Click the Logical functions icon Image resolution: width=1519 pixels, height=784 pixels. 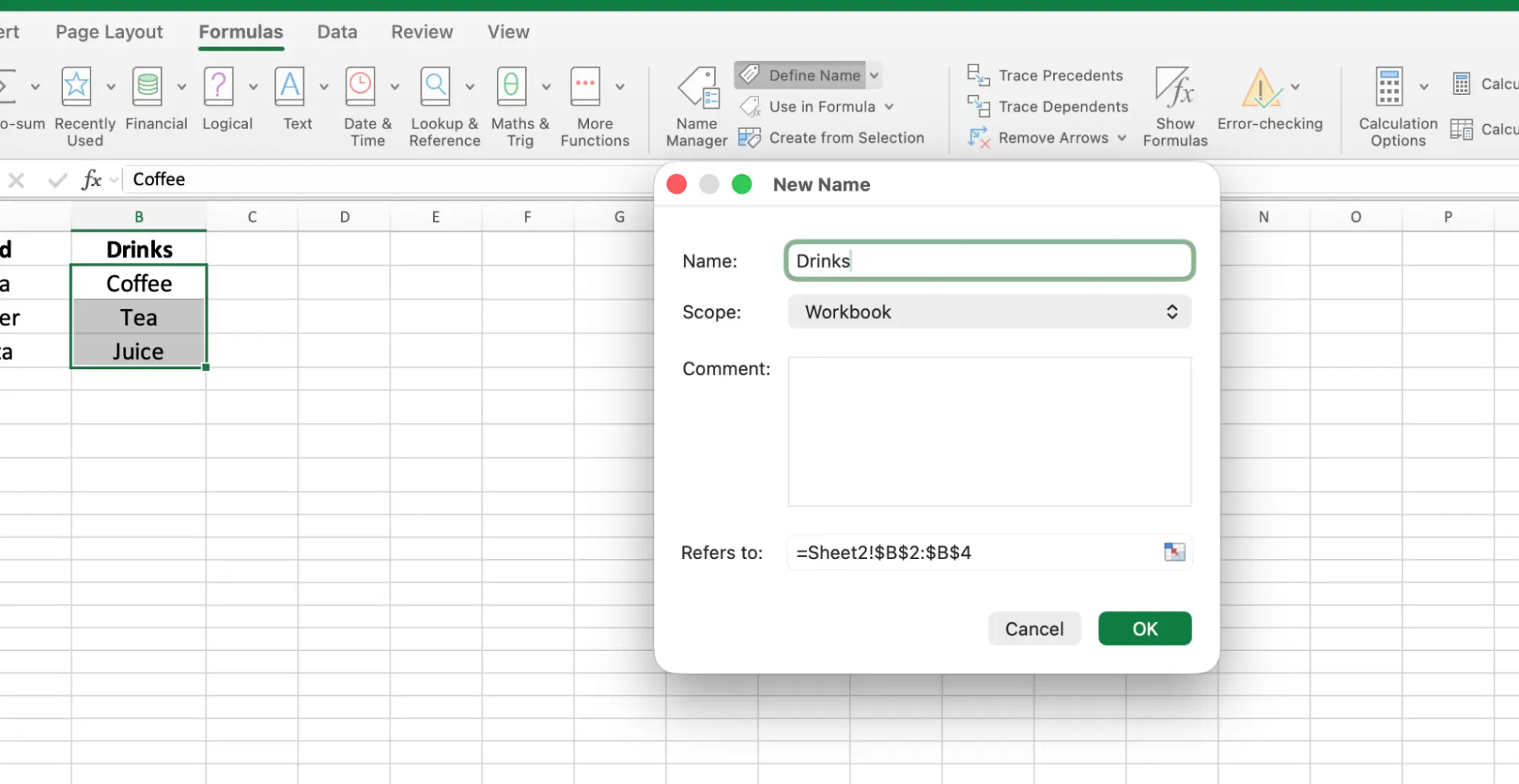pyautogui.click(x=219, y=87)
